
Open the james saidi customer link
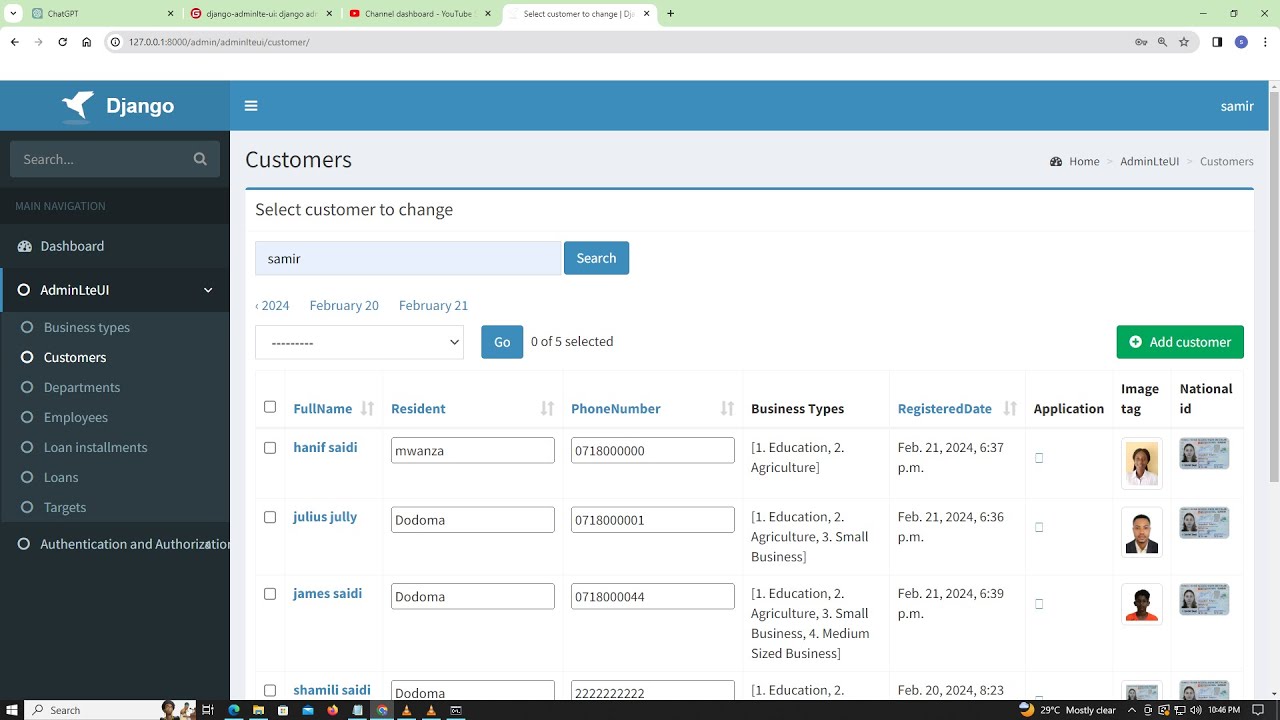[327, 593]
